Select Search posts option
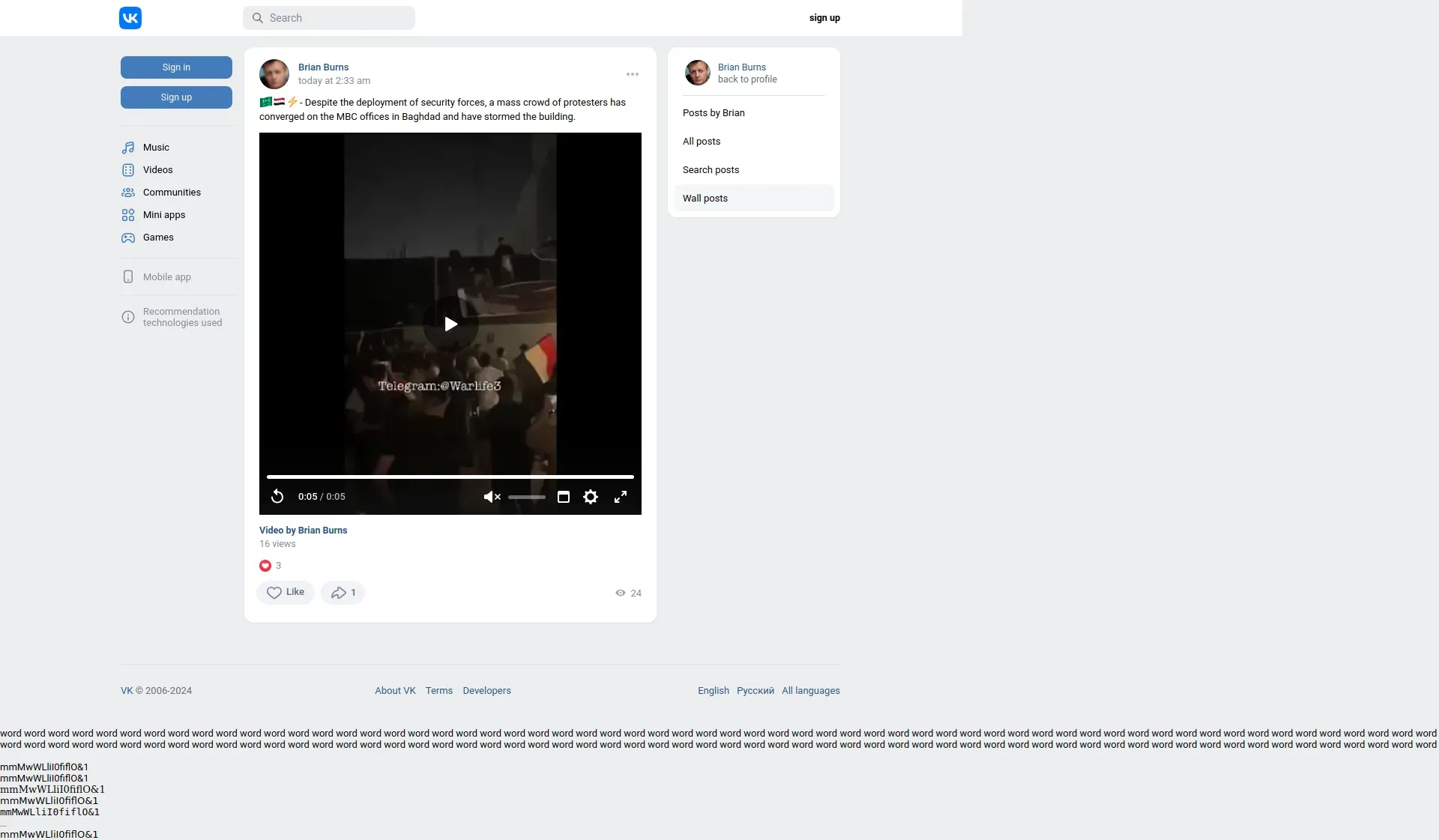Image resolution: width=1439 pixels, height=840 pixels. (x=711, y=170)
